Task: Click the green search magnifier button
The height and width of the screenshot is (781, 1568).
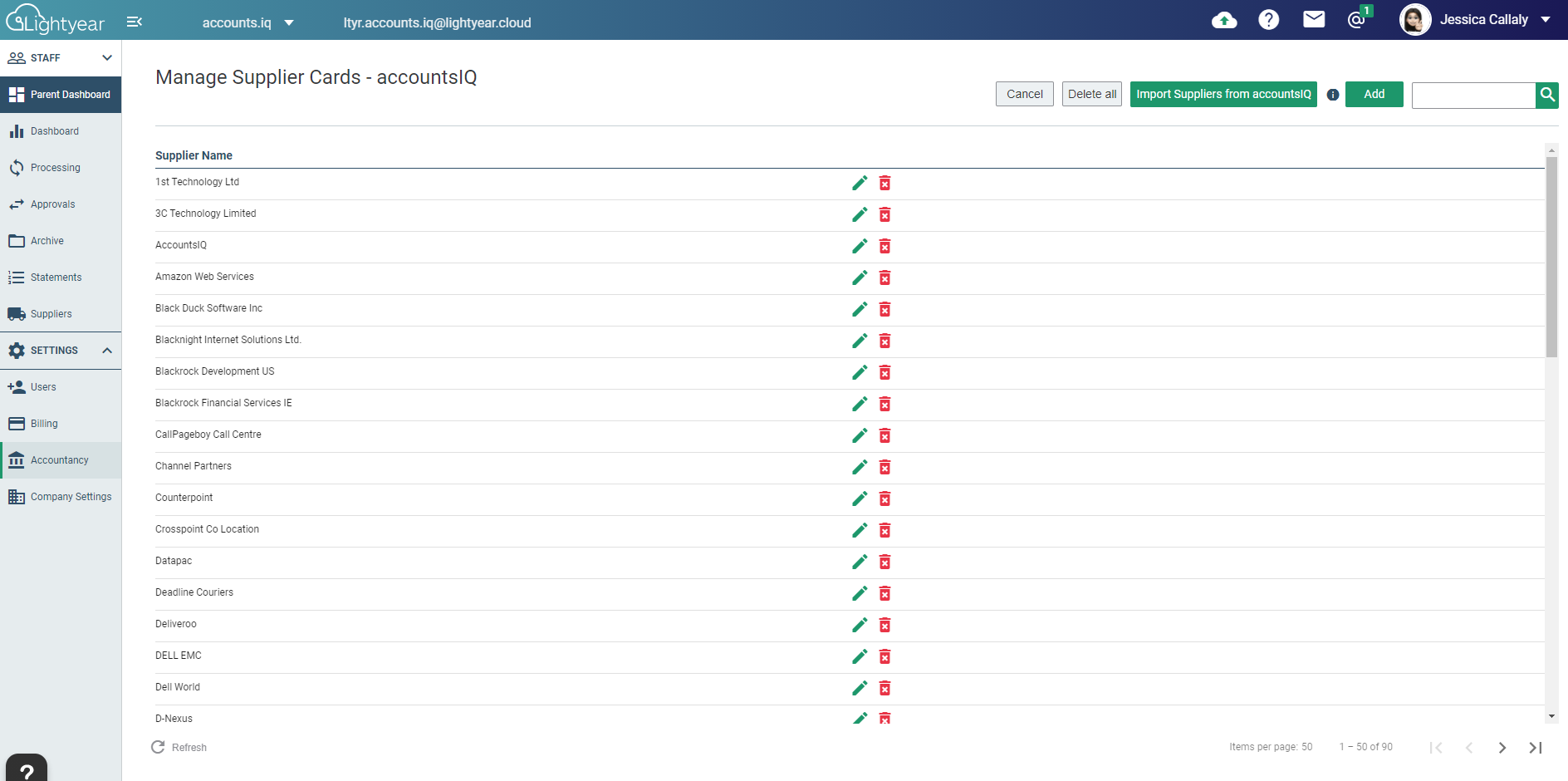Action: 1547,95
